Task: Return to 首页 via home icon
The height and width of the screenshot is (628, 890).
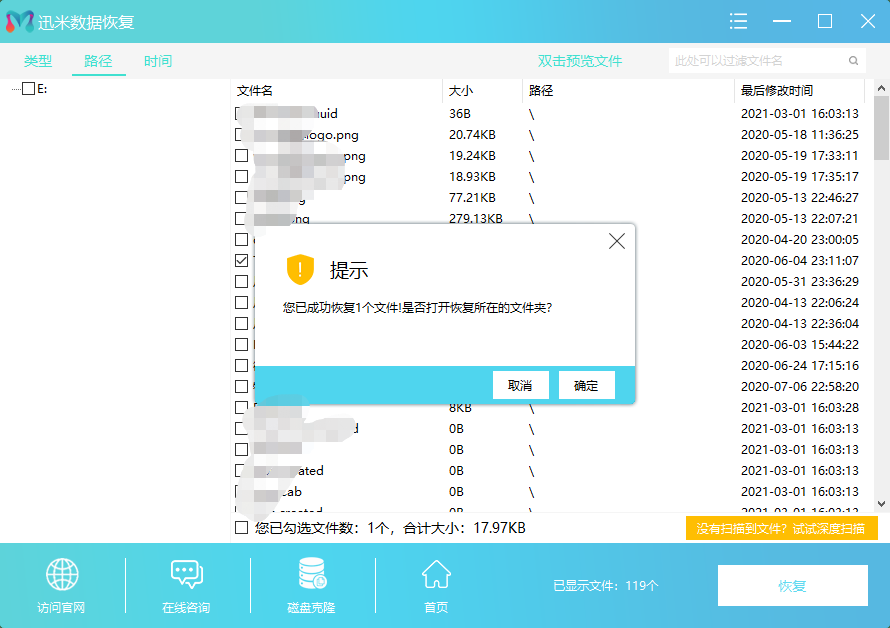Action: click(x=435, y=573)
